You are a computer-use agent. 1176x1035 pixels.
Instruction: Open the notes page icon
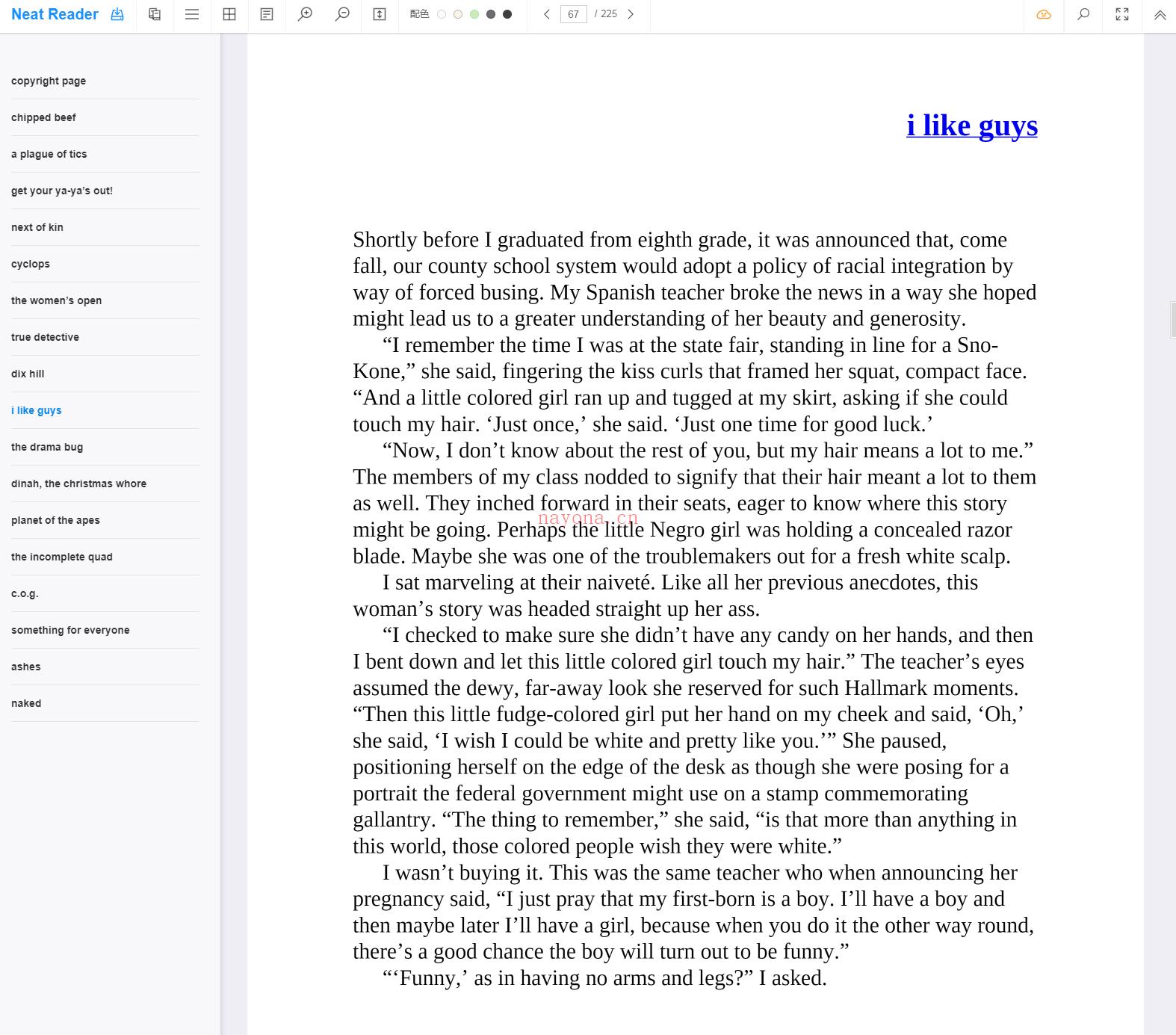coord(267,14)
